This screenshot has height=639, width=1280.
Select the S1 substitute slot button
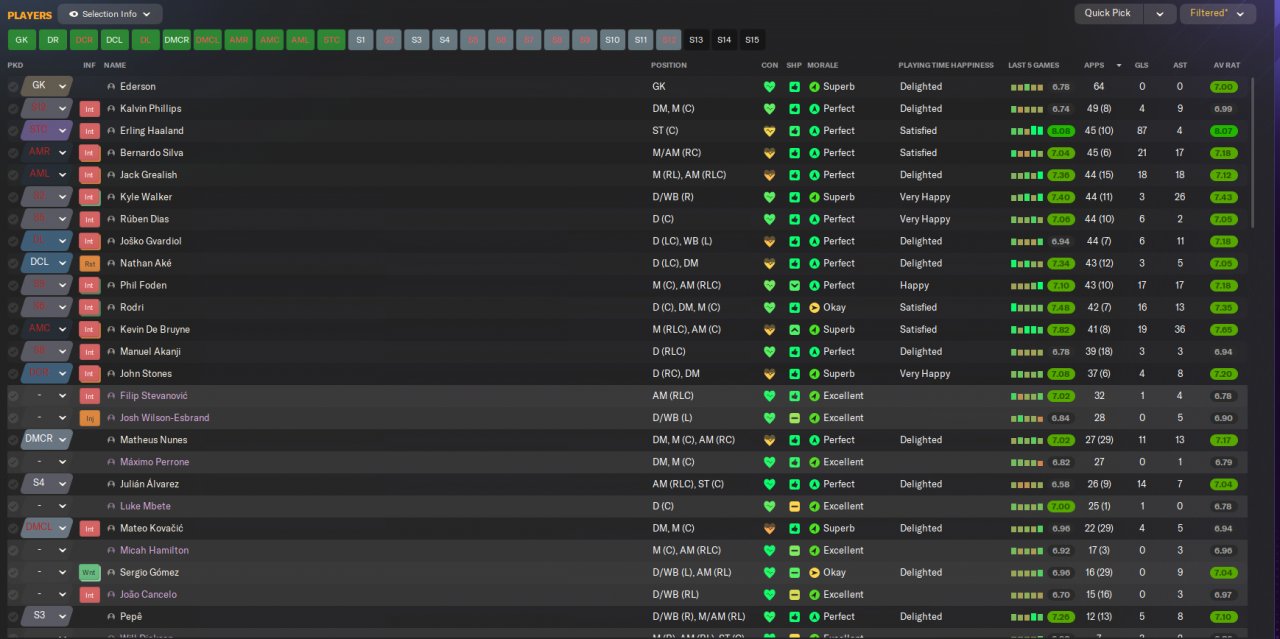361,40
